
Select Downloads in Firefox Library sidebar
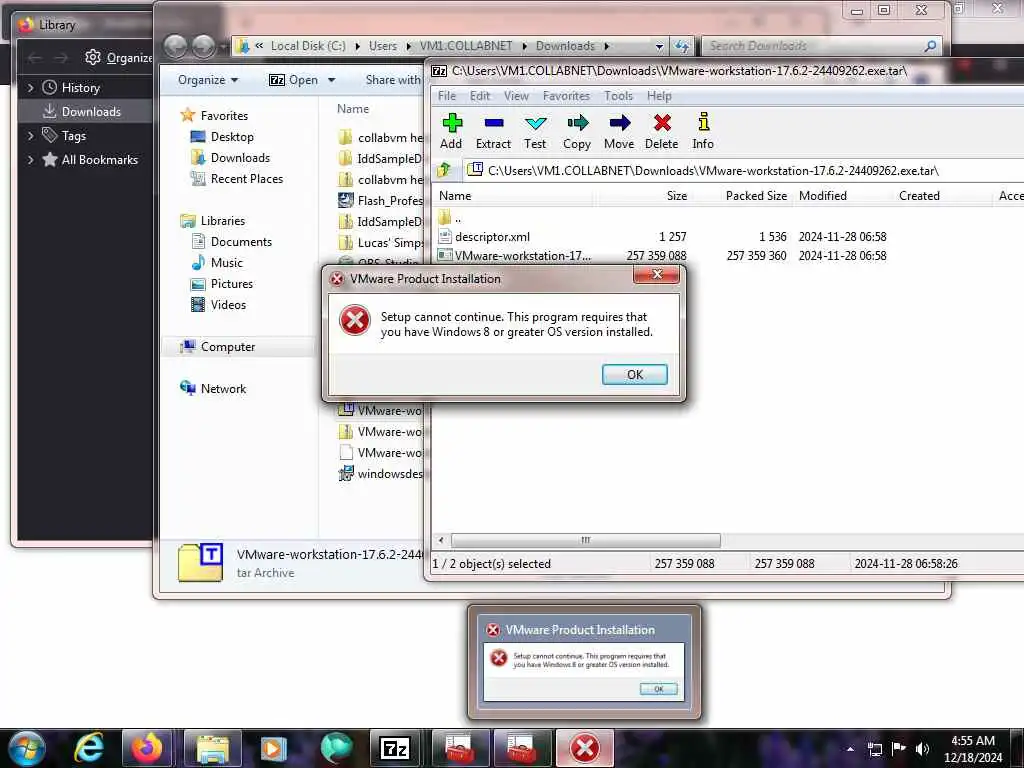click(85, 112)
